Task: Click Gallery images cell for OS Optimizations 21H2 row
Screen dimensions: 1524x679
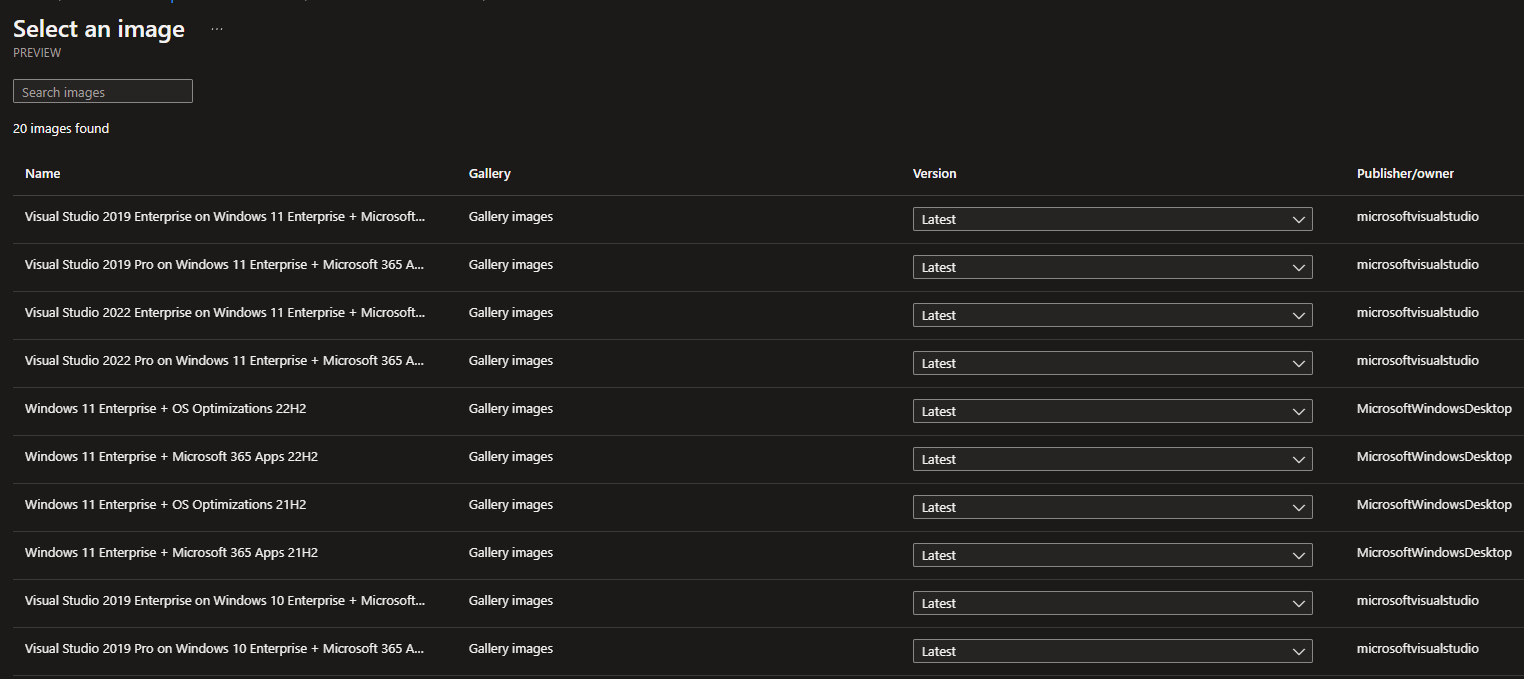Action: [x=511, y=504]
